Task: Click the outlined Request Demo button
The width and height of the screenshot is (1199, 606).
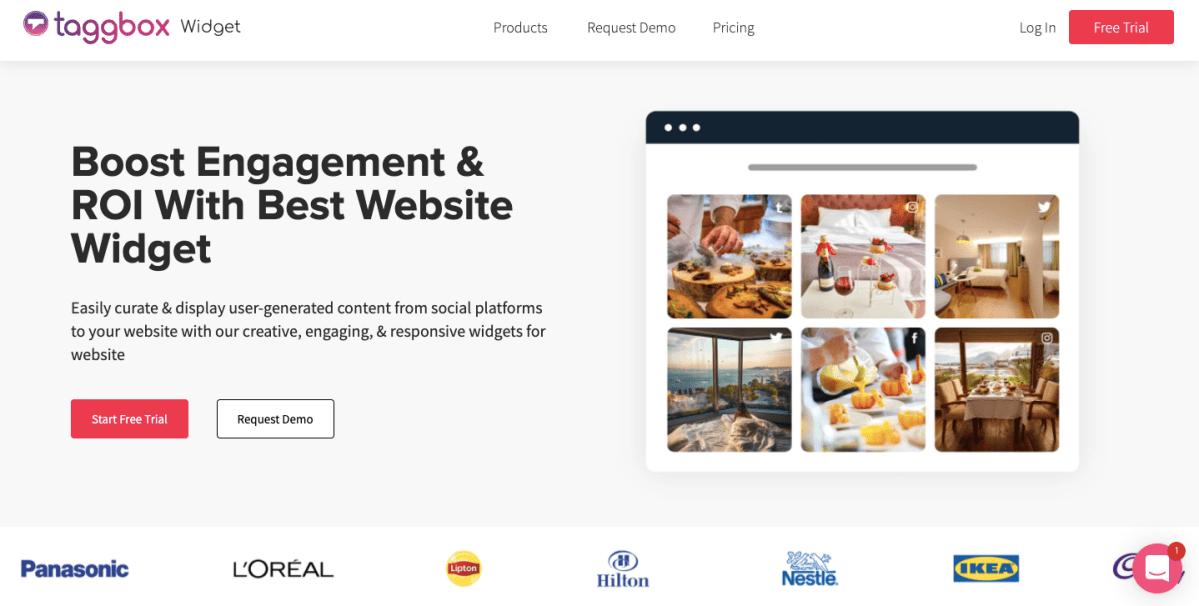Action: (275, 419)
